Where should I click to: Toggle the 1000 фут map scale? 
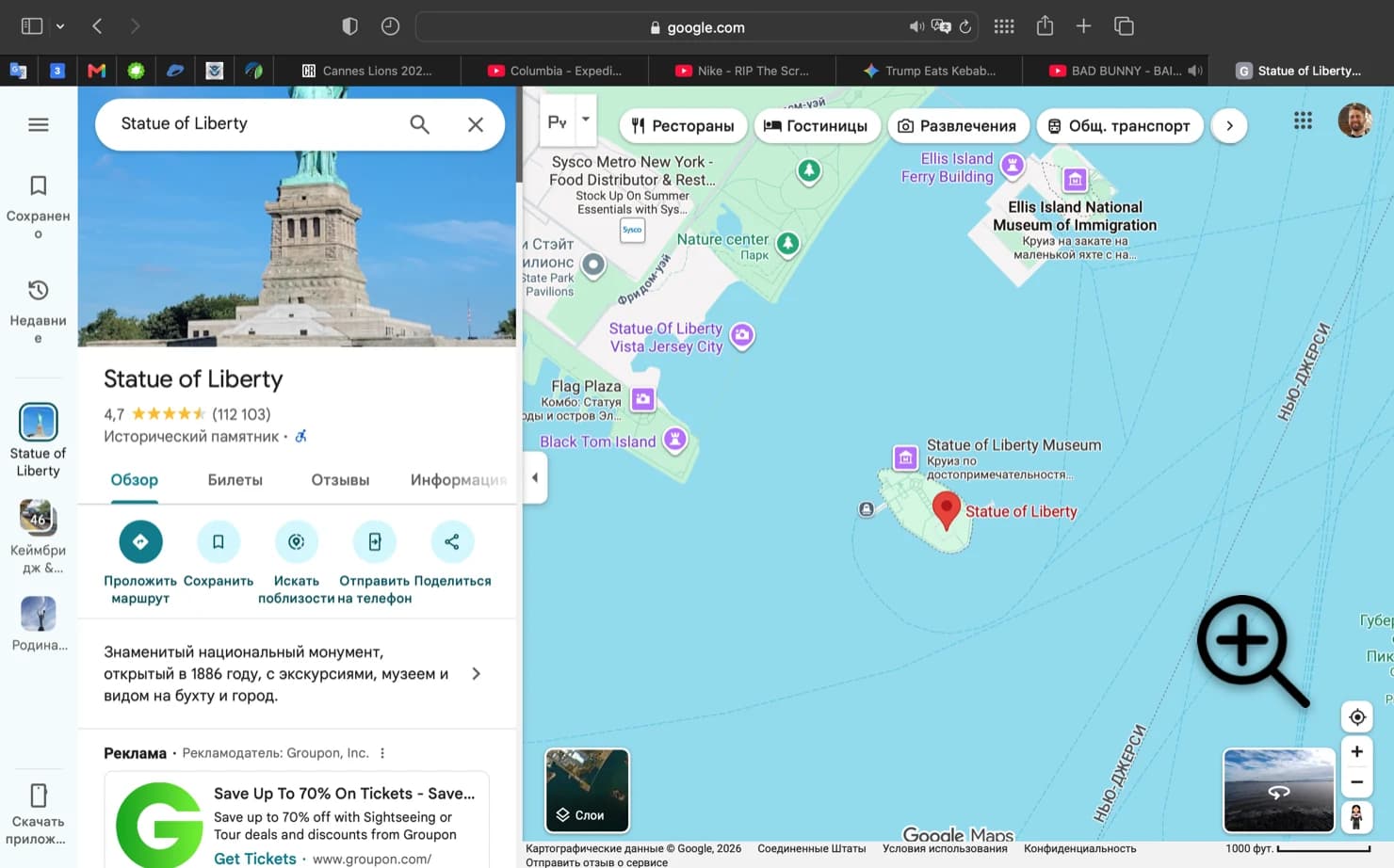tap(1298, 849)
